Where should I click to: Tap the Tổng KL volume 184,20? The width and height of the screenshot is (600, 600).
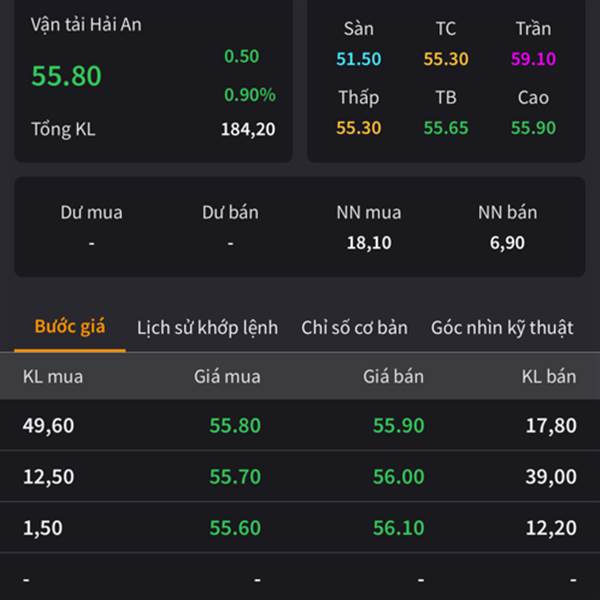click(248, 129)
